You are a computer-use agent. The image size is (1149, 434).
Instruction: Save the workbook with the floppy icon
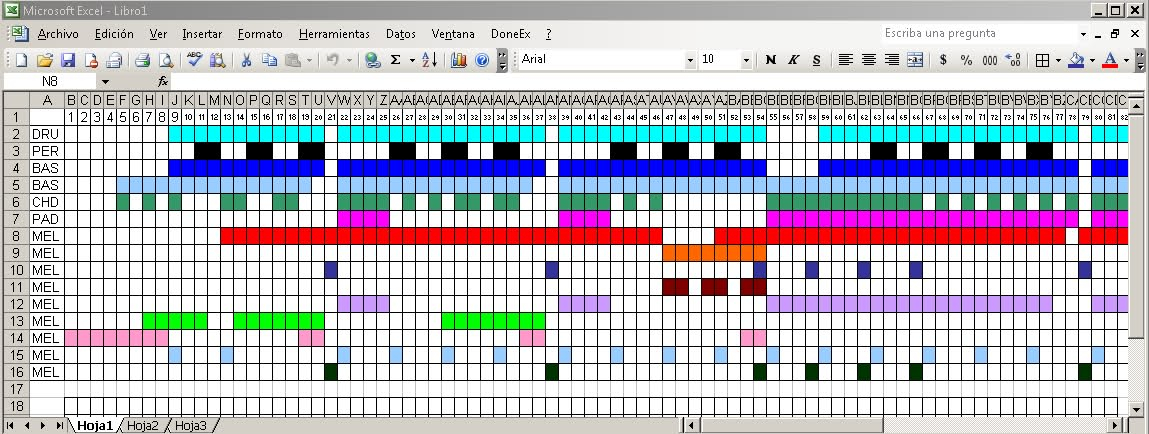(68, 60)
